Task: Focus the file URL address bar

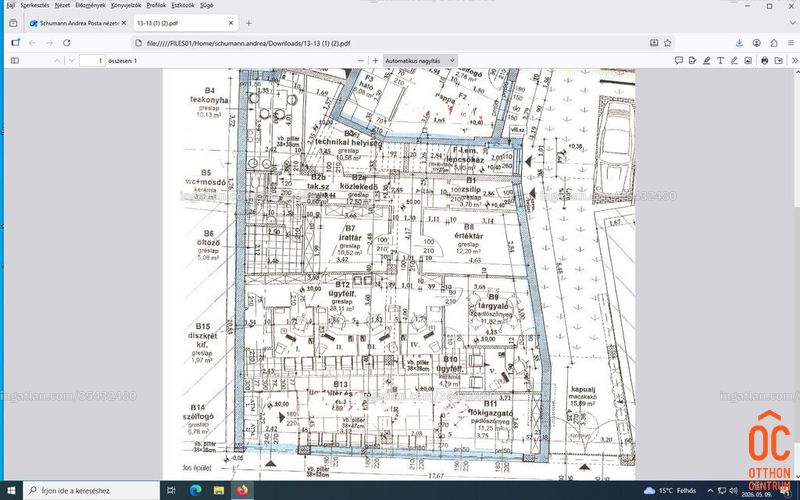Action: [390, 43]
